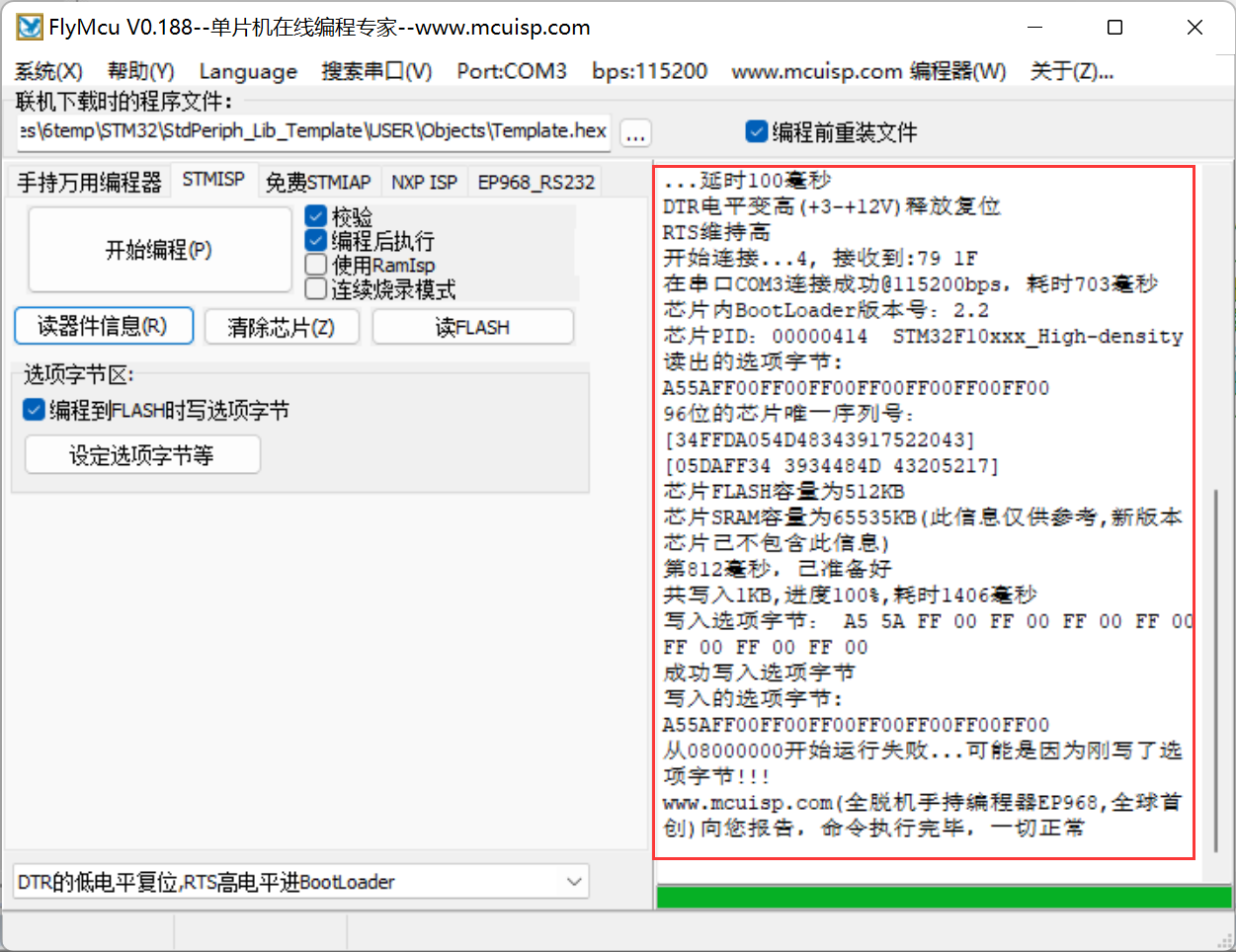The height and width of the screenshot is (952, 1236).
Task: Click the hex file path input field
Action: [x=306, y=131]
